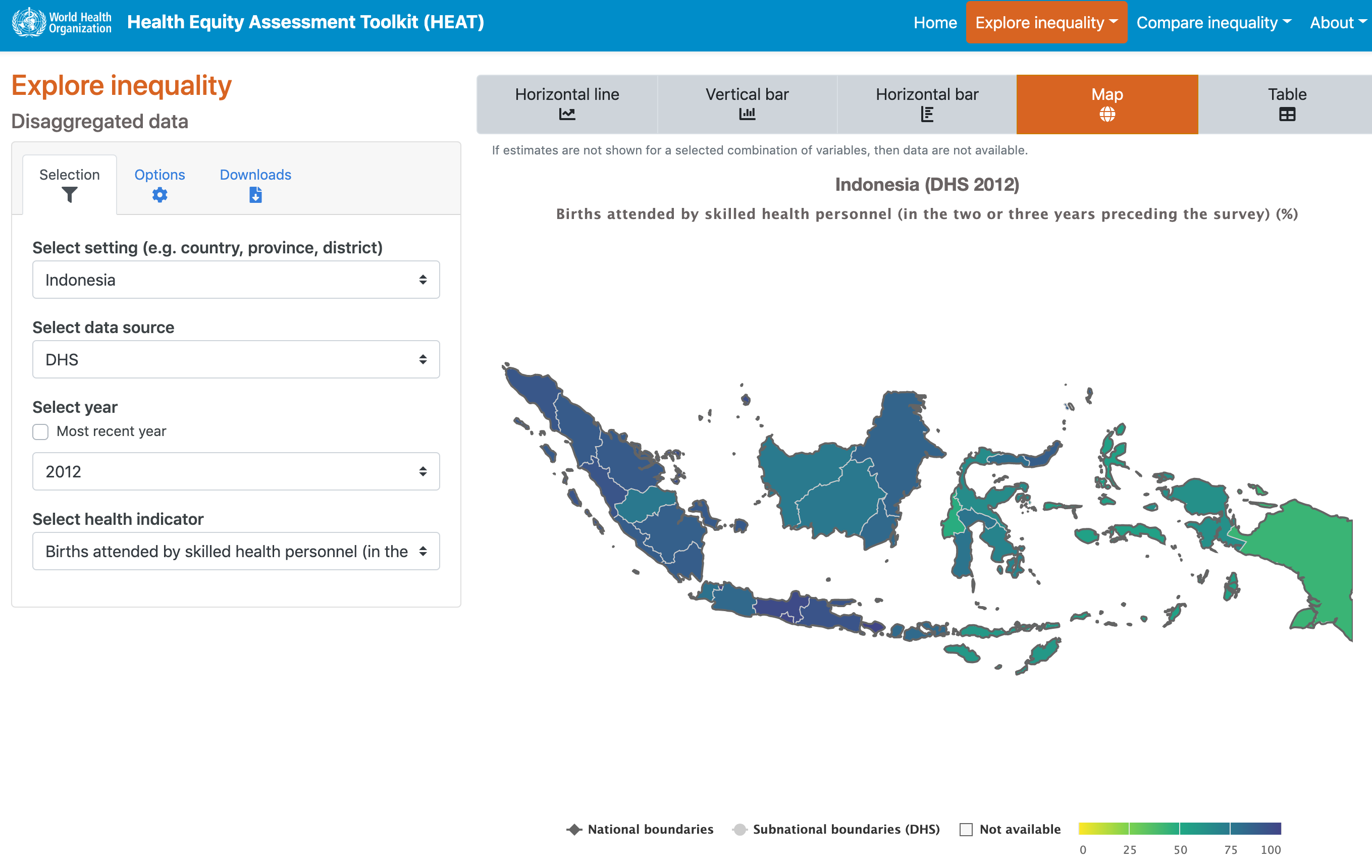Go to the Home link
This screenshot has width=1372, height=868.
coord(934,23)
